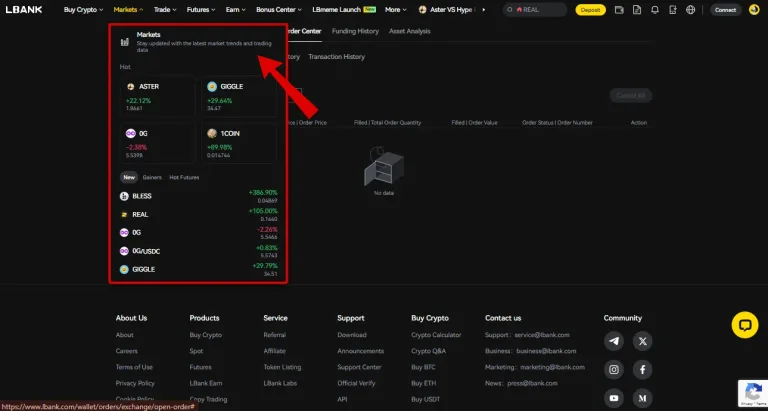Open the Facebook community icon
The width and height of the screenshot is (768, 411).
(643, 370)
